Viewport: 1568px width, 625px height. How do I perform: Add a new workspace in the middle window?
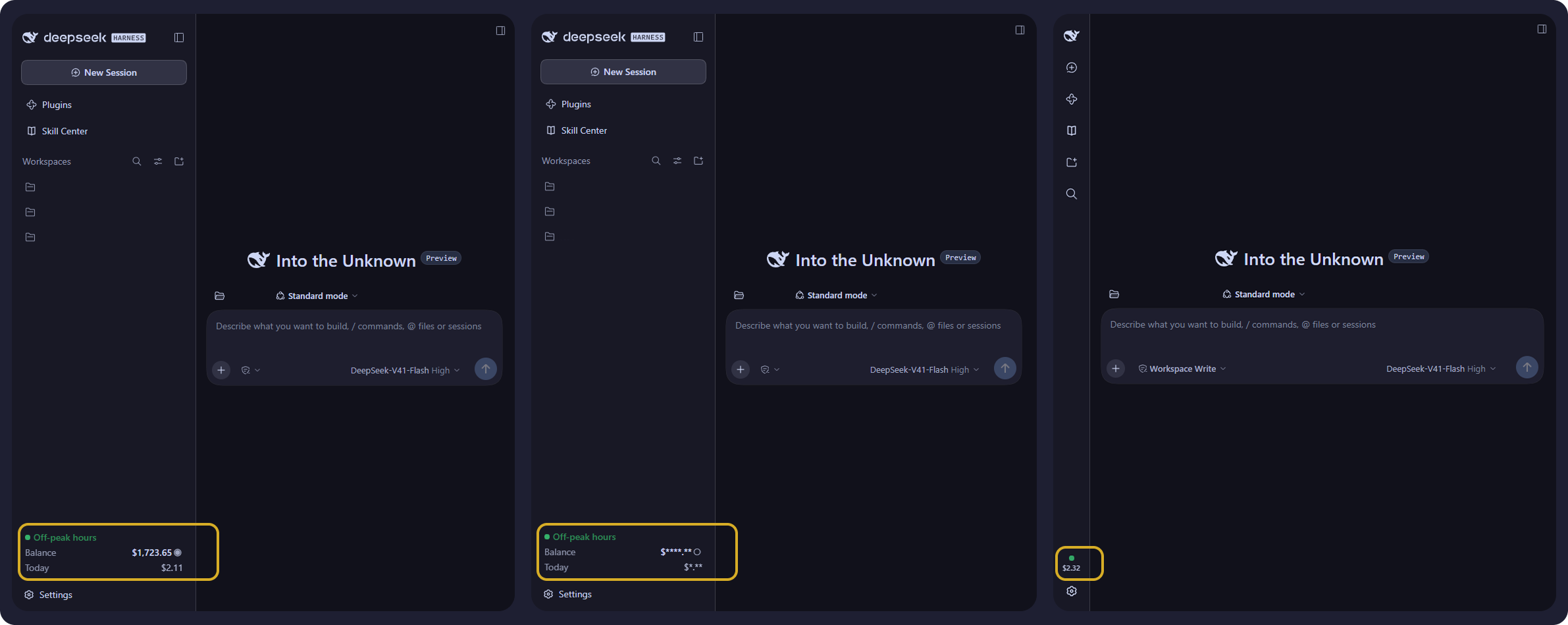click(698, 161)
